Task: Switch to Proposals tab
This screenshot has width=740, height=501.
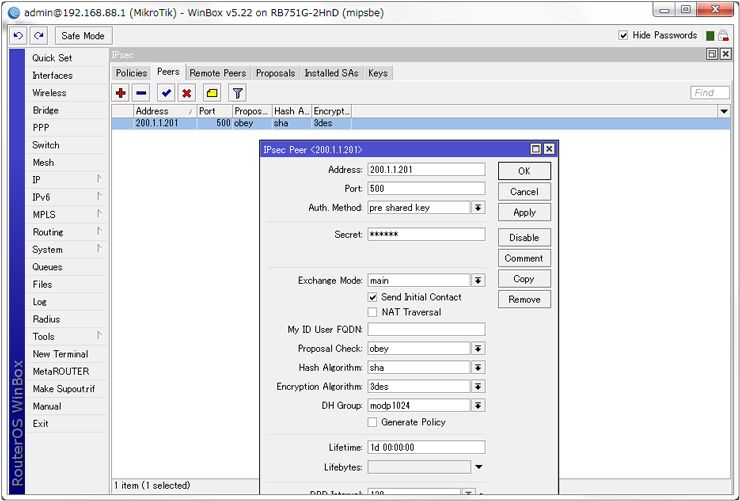Action: pyautogui.click(x=275, y=73)
